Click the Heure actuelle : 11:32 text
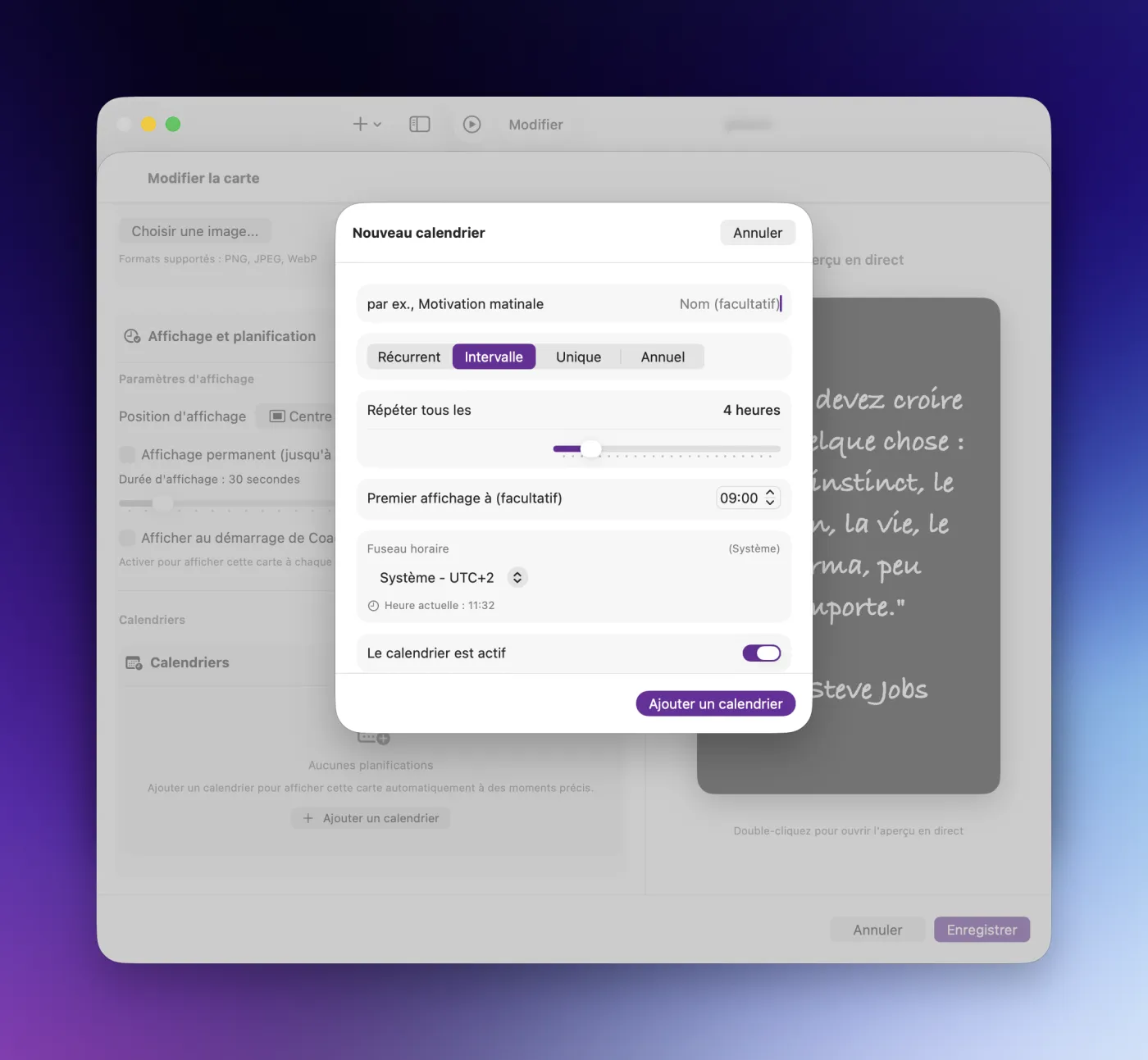 pyautogui.click(x=440, y=606)
